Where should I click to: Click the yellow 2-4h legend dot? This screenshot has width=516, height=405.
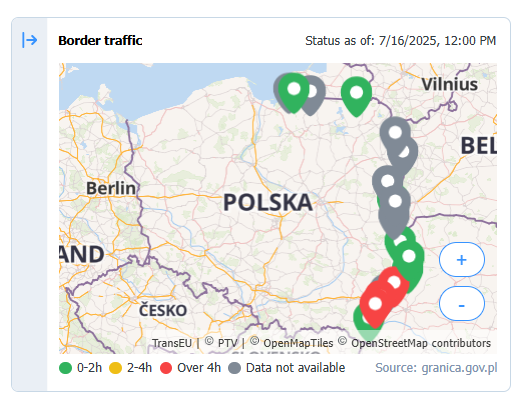(115, 368)
